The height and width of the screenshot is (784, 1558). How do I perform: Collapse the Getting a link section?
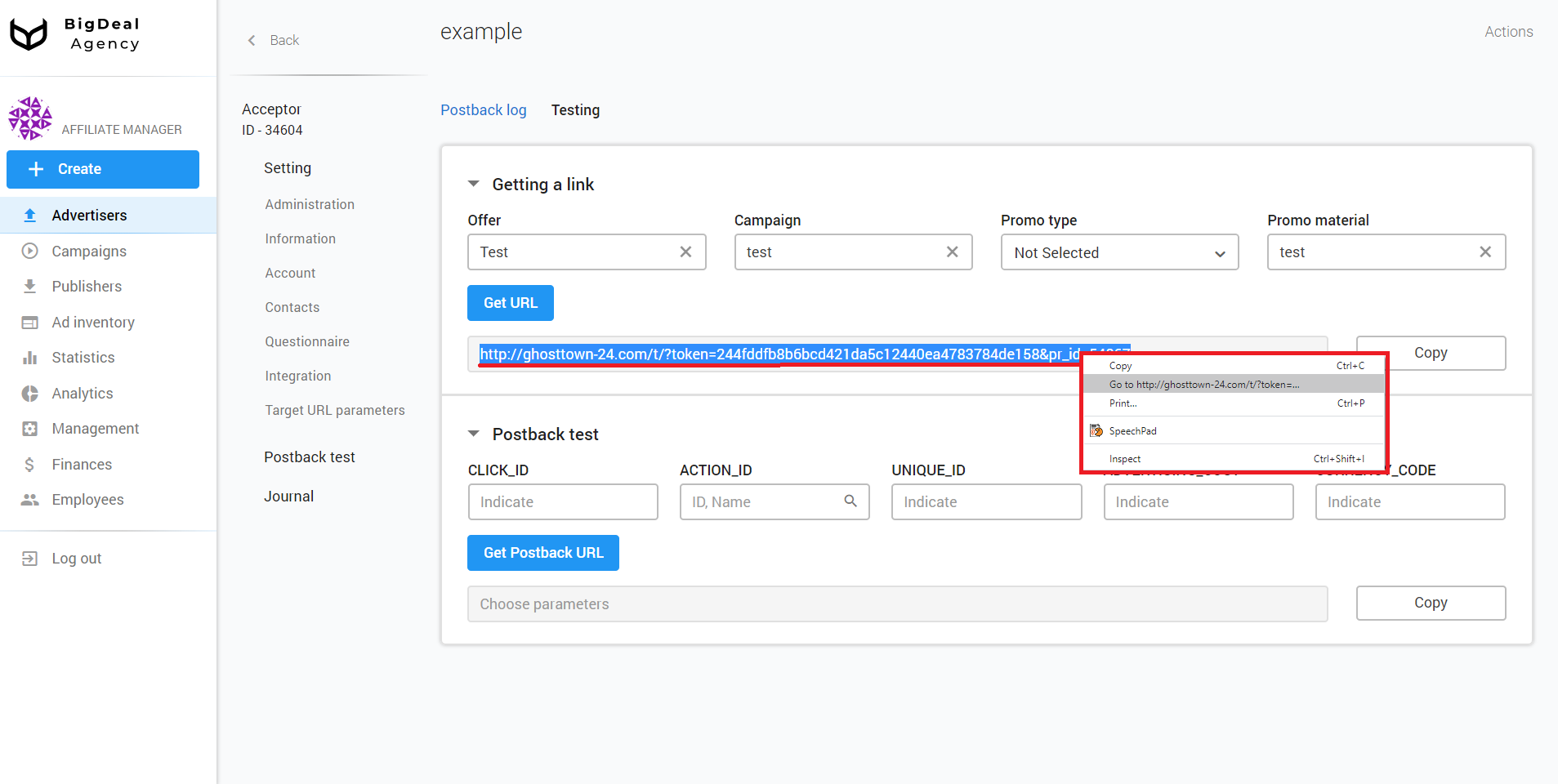click(474, 184)
